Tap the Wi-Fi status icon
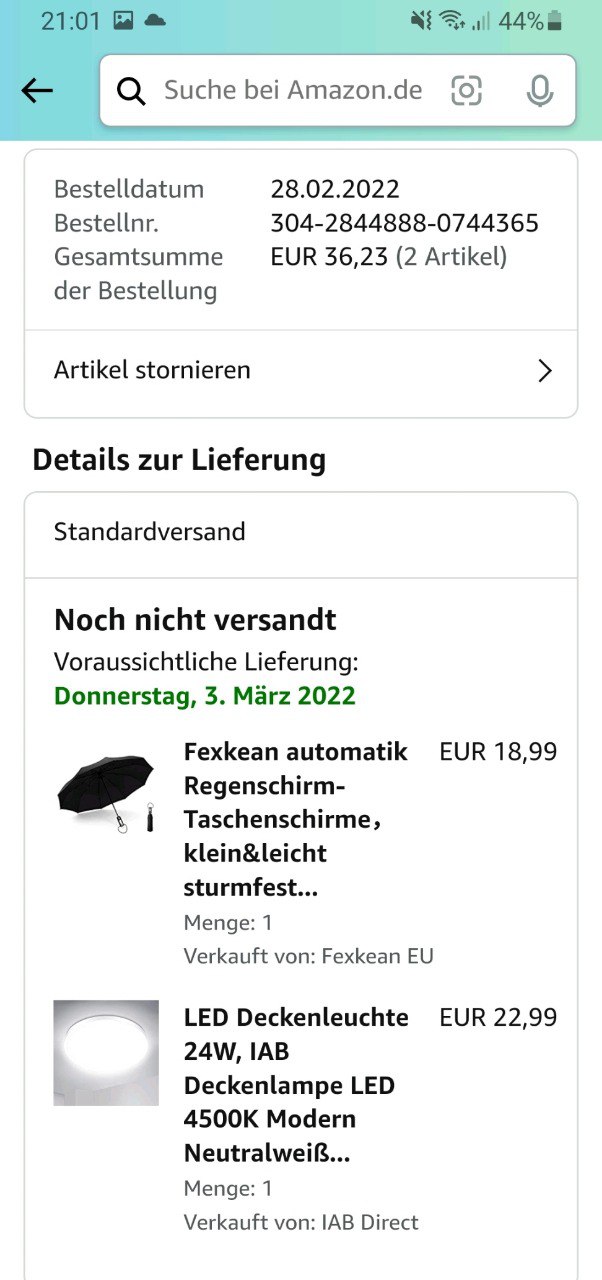The image size is (602, 1280). coord(452,21)
